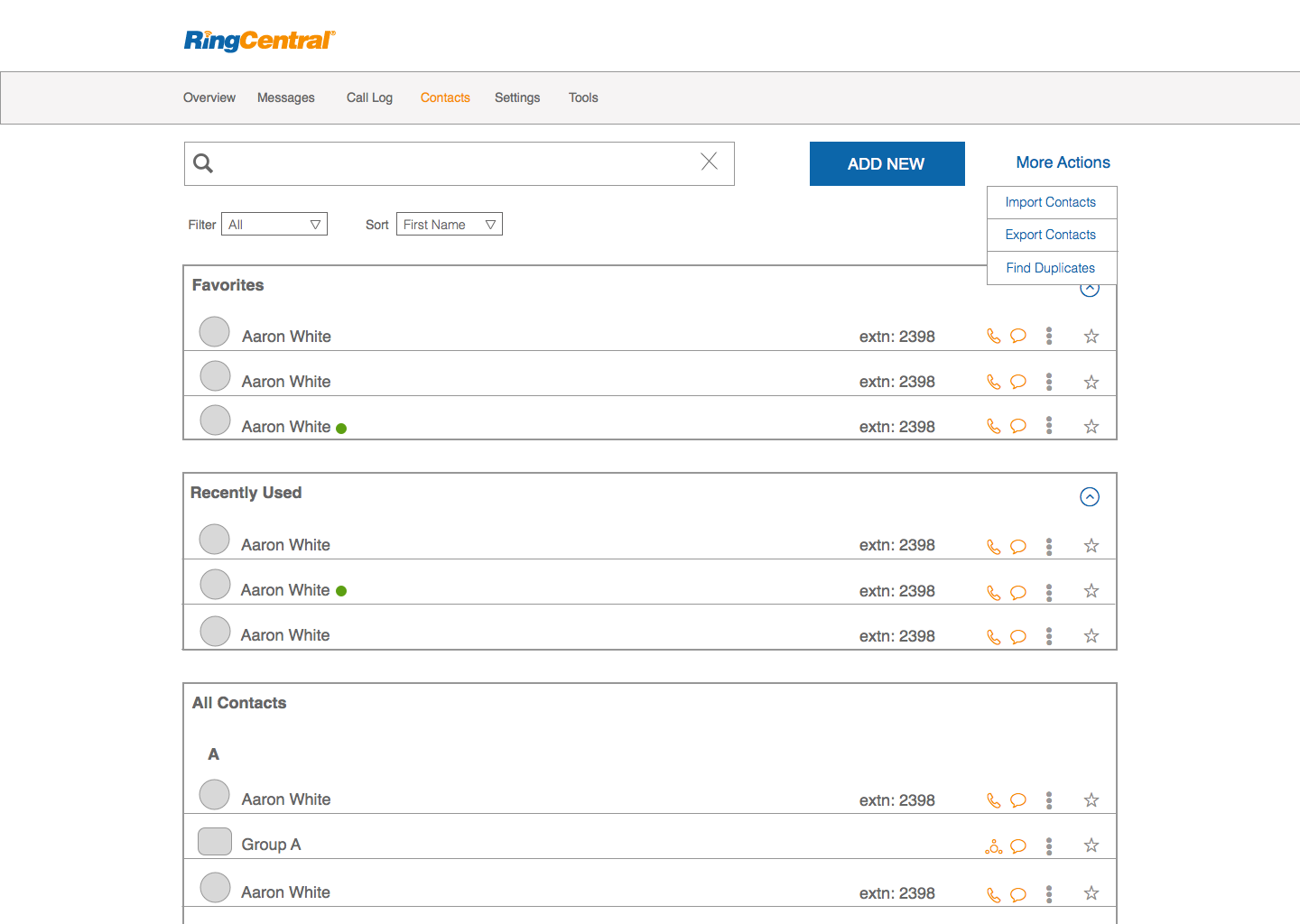
Task: Send message to Group A
Action: 1018,846
